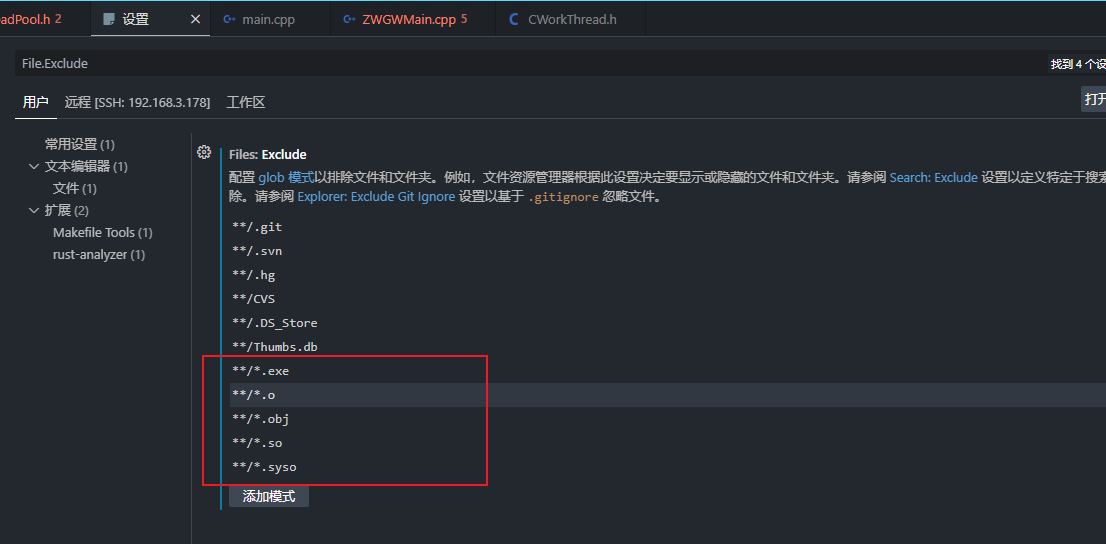Open rust-analyzer settings category

[x=99, y=254]
